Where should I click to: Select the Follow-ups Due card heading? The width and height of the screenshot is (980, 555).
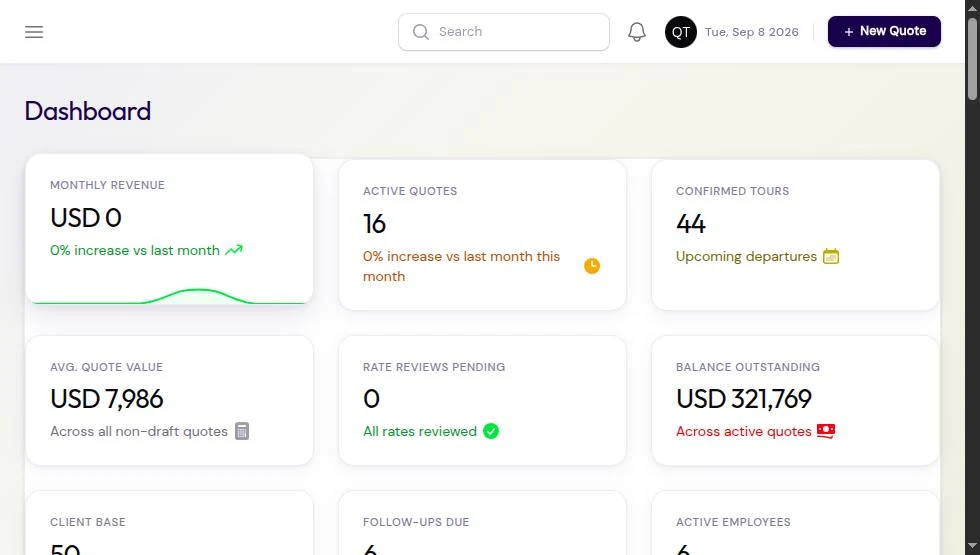[416, 522]
